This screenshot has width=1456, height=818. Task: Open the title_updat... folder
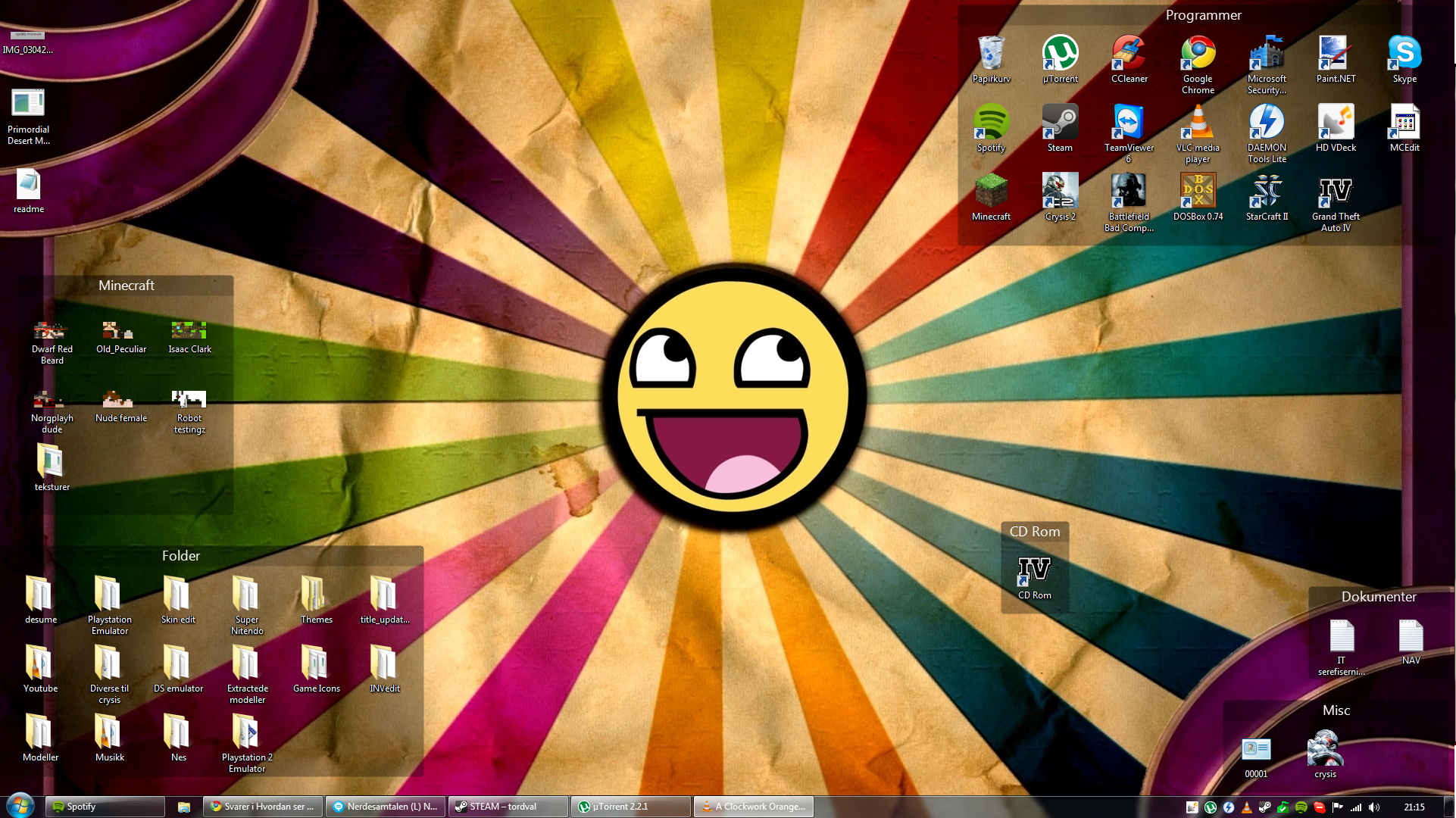click(385, 600)
